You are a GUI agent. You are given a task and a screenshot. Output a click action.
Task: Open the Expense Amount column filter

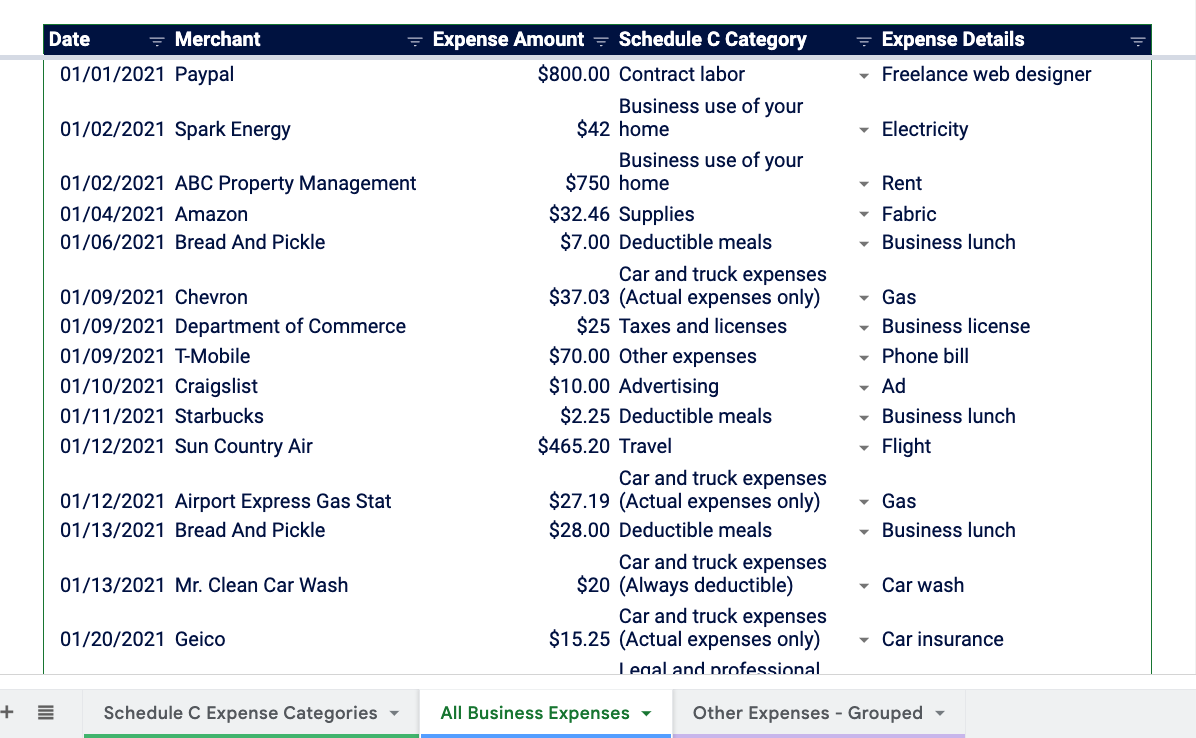(x=600, y=42)
